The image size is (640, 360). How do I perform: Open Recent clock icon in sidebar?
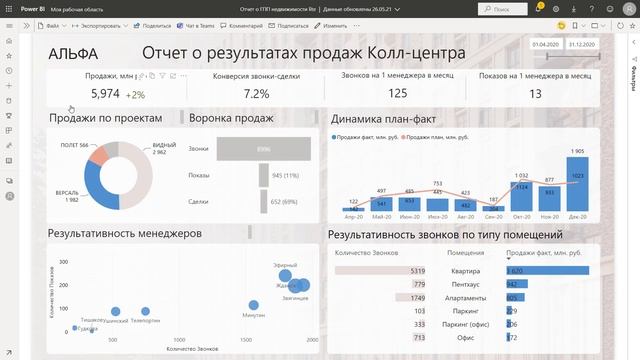click(x=9, y=71)
